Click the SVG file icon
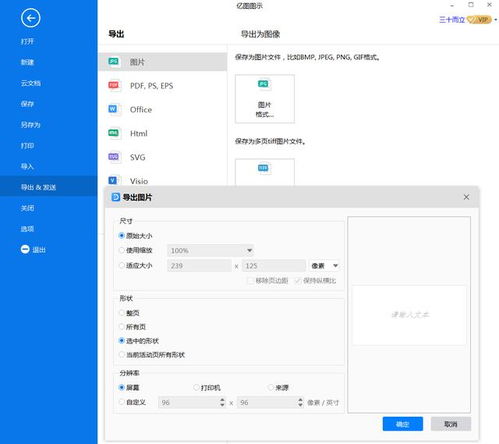This screenshot has height=444, width=499. (x=114, y=157)
